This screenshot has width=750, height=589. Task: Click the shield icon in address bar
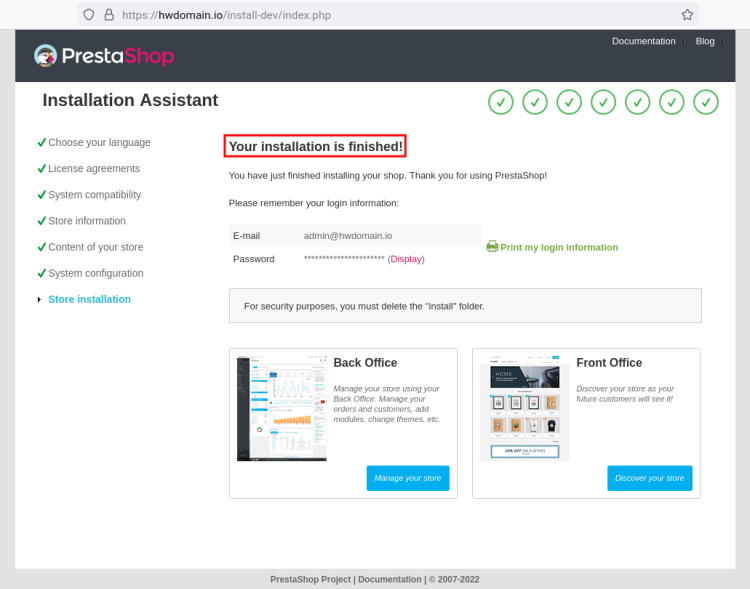89,15
